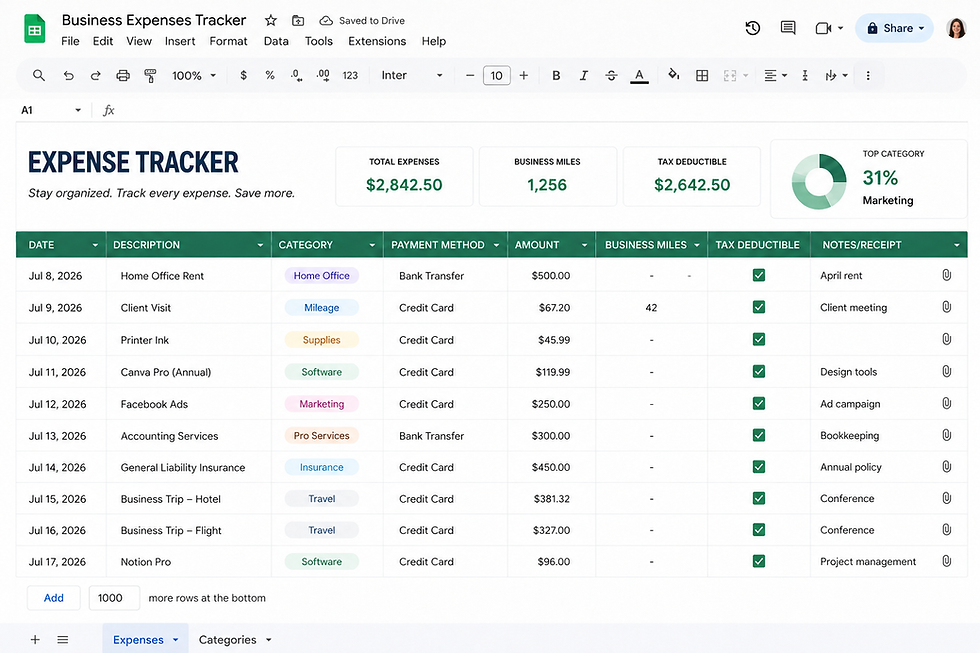
Task: Open the Inter font dropdown
Action: [x=412, y=76]
